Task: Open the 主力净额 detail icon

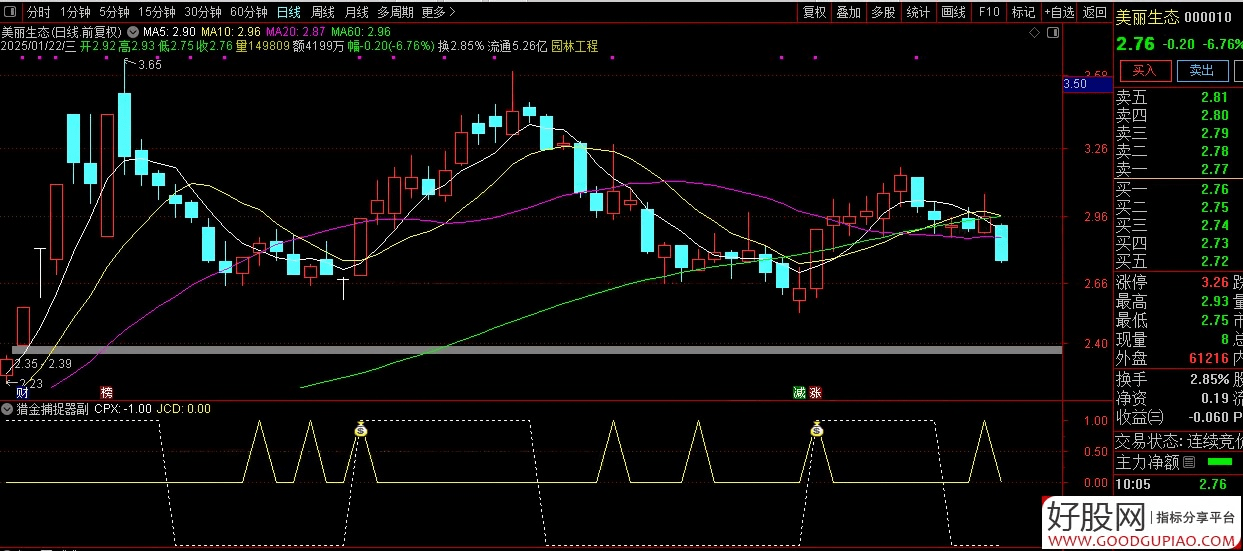Action: (x=1189, y=463)
